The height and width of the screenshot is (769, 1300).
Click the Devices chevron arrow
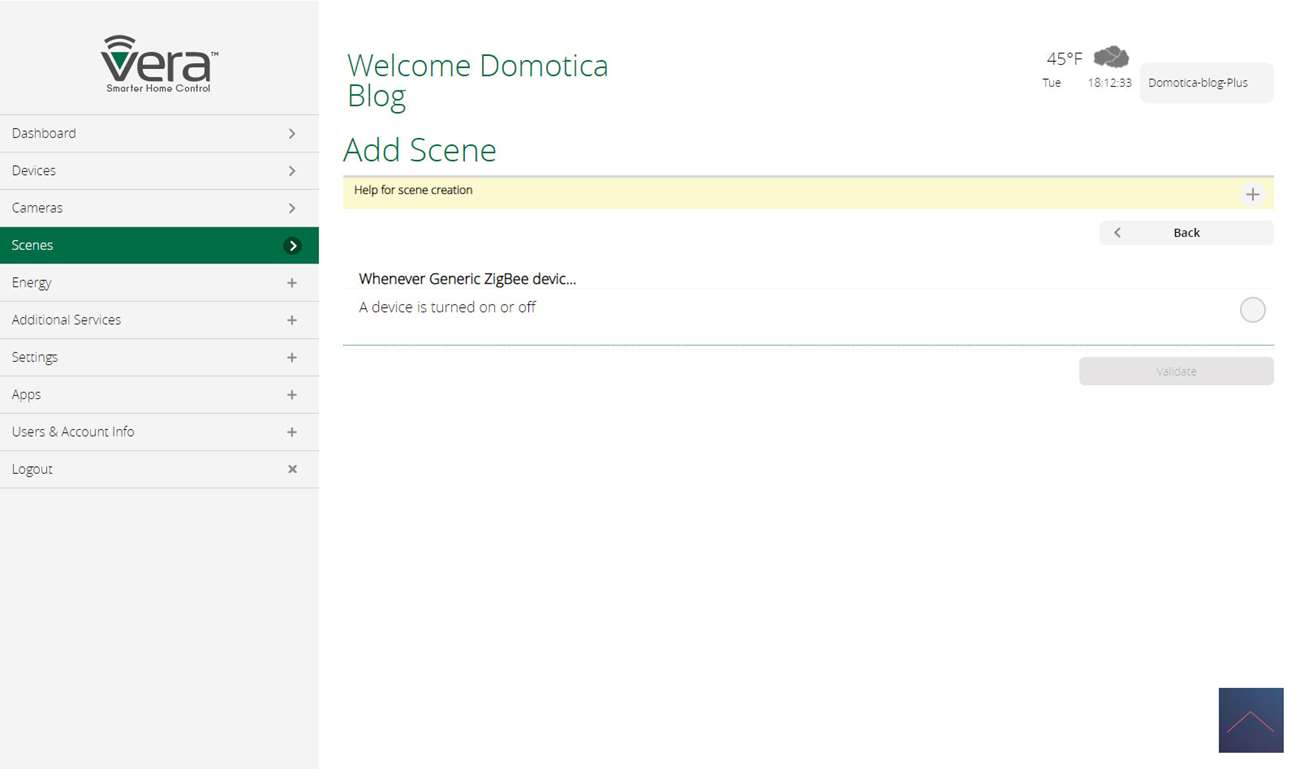pyautogui.click(x=292, y=171)
